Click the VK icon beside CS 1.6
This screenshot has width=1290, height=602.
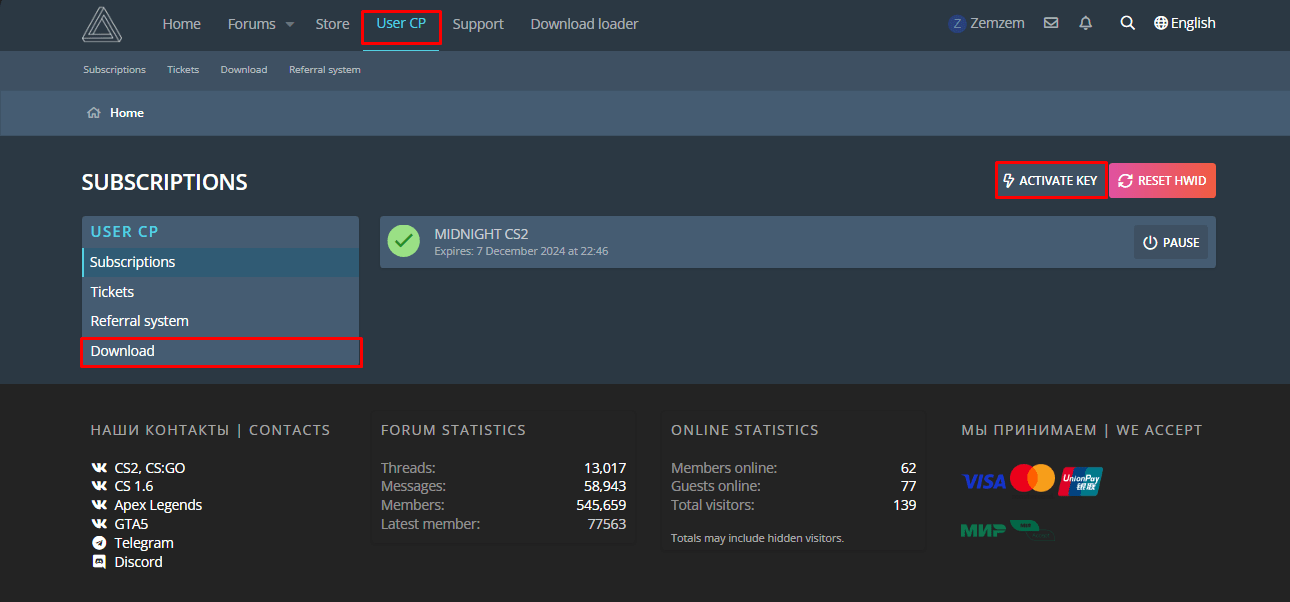[99, 486]
